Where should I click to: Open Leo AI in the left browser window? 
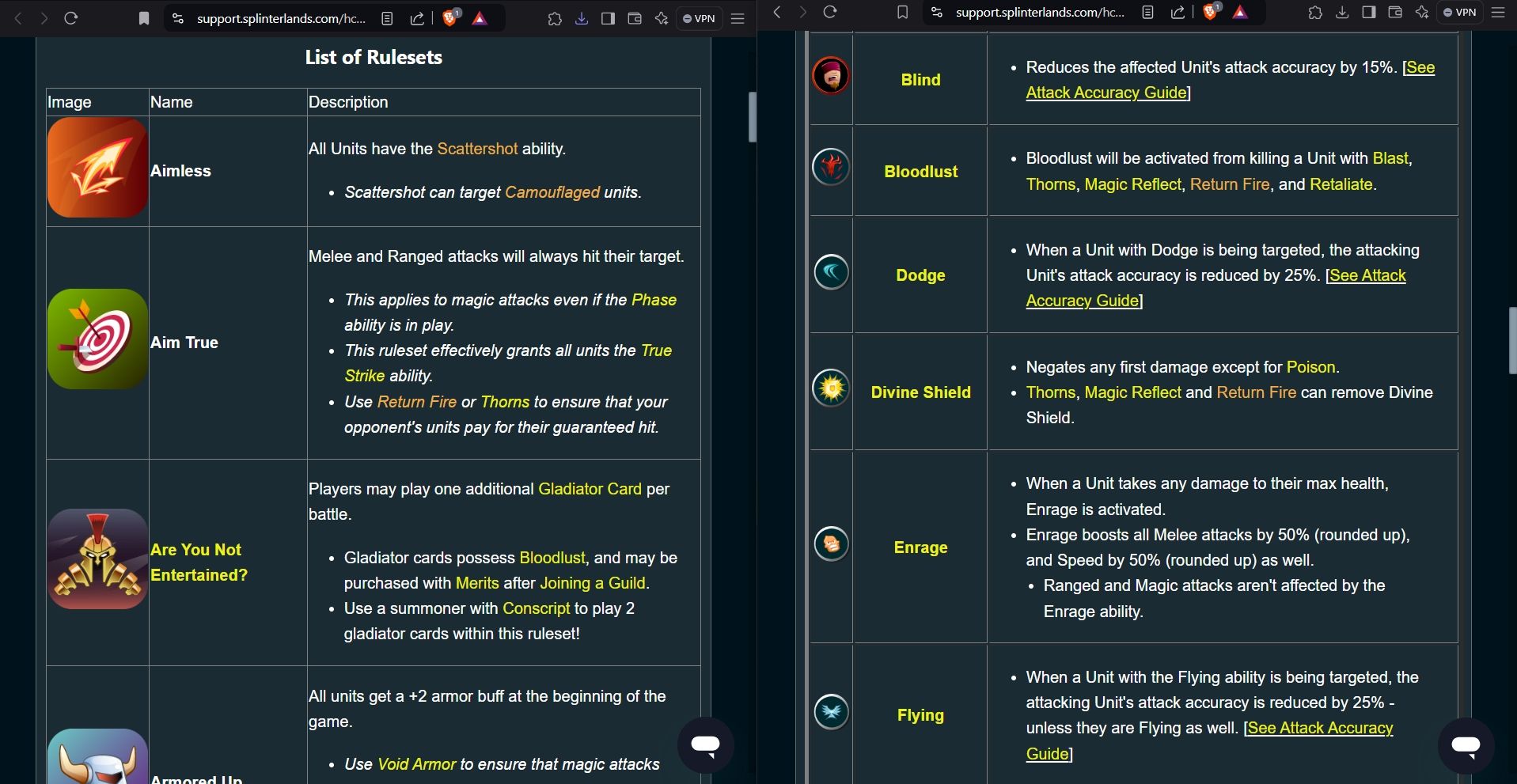[x=662, y=18]
